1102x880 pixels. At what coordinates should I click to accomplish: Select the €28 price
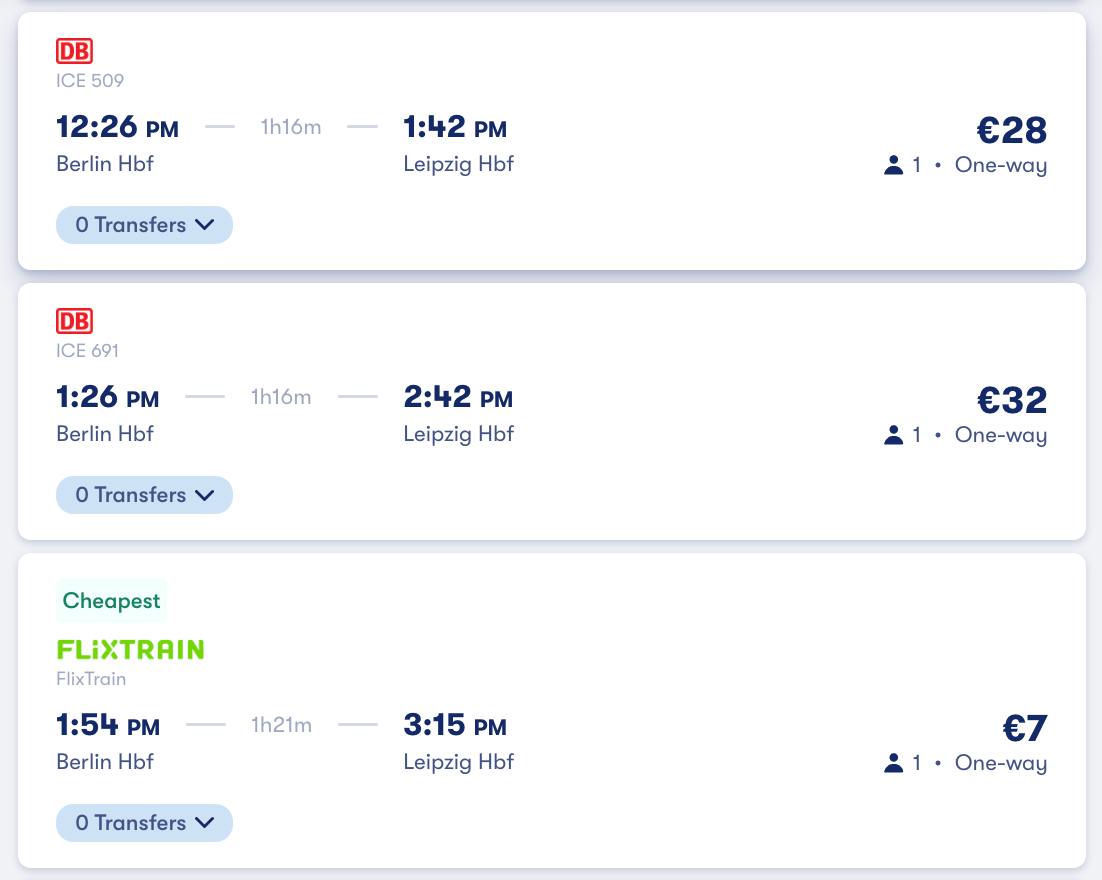click(1011, 130)
